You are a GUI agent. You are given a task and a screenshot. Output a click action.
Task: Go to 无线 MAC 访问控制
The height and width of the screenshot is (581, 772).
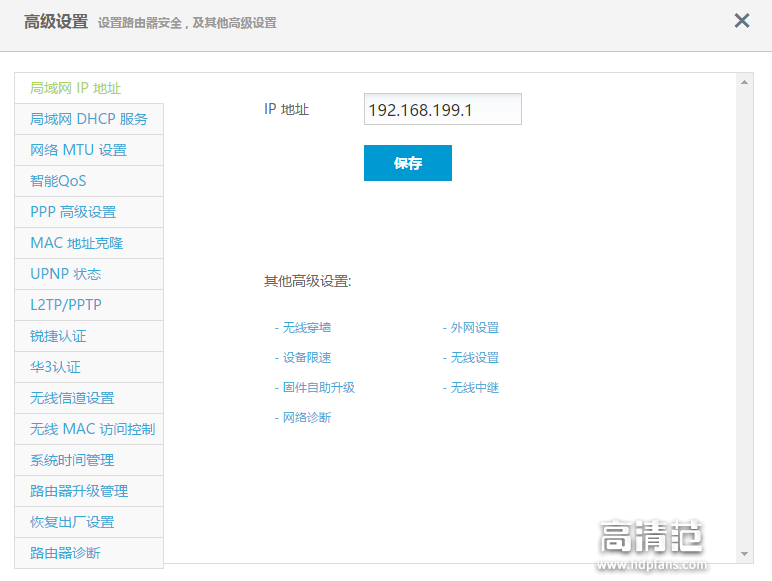point(89,429)
